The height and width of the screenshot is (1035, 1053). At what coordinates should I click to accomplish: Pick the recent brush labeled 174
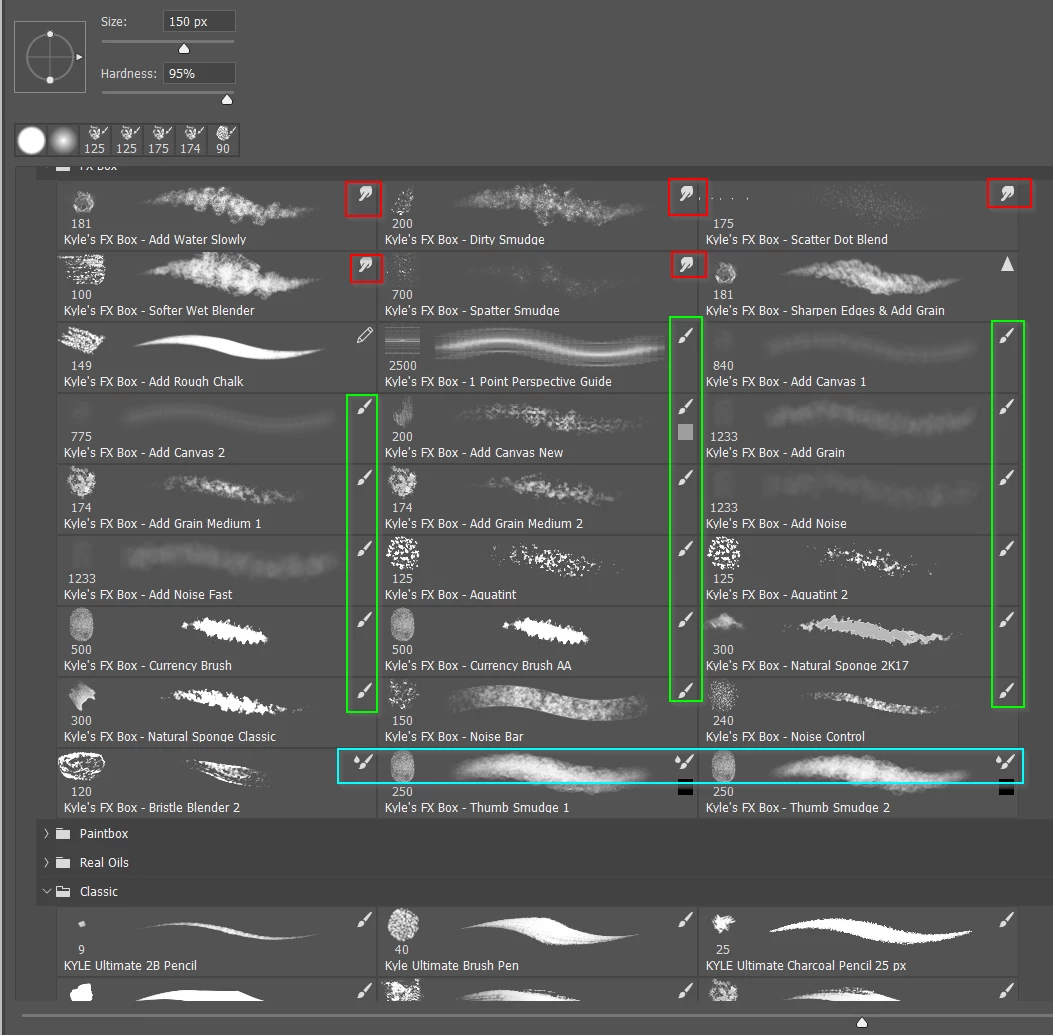coord(191,140)
